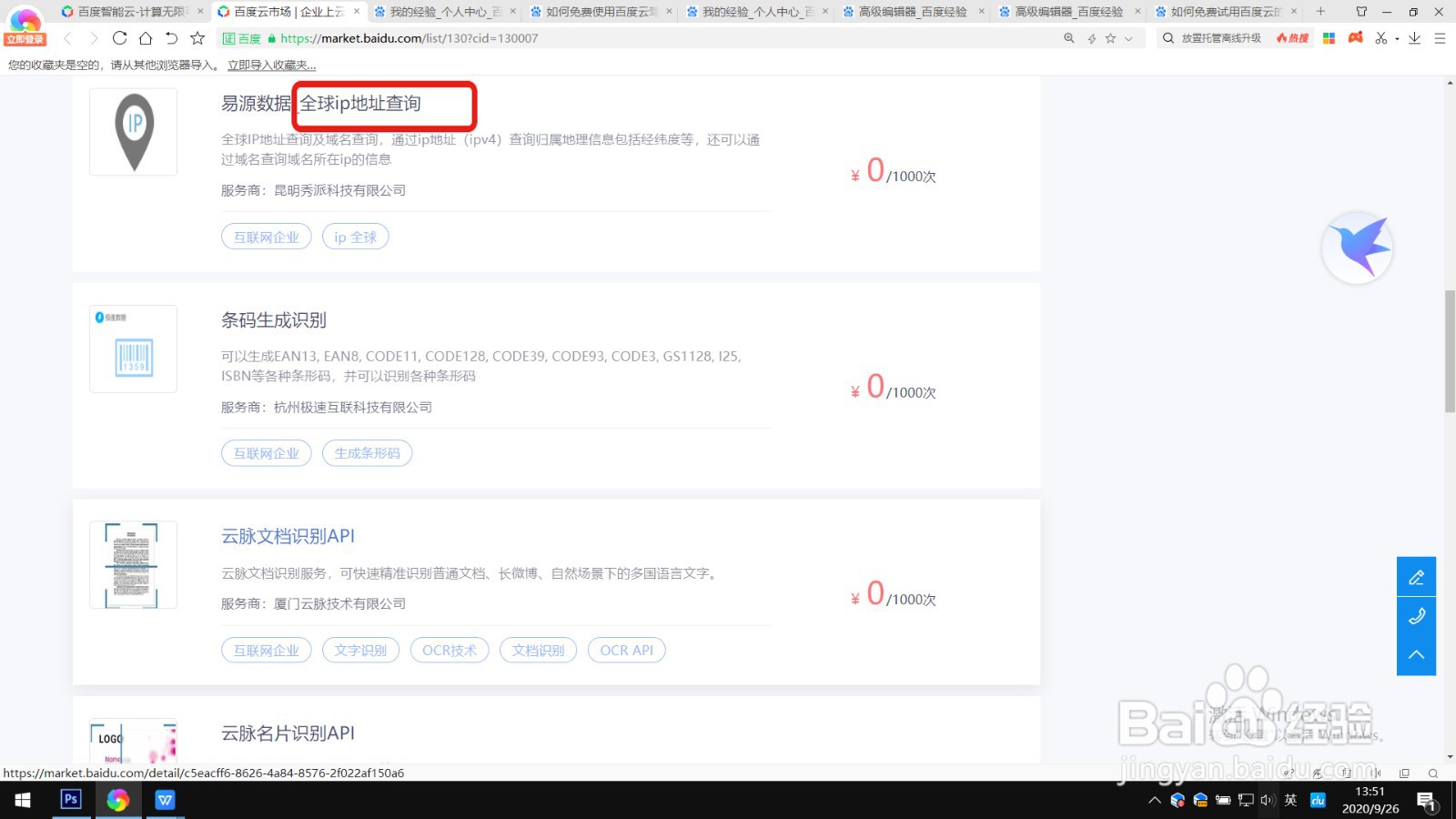Click the 文字识别 tag

point(360,651)
